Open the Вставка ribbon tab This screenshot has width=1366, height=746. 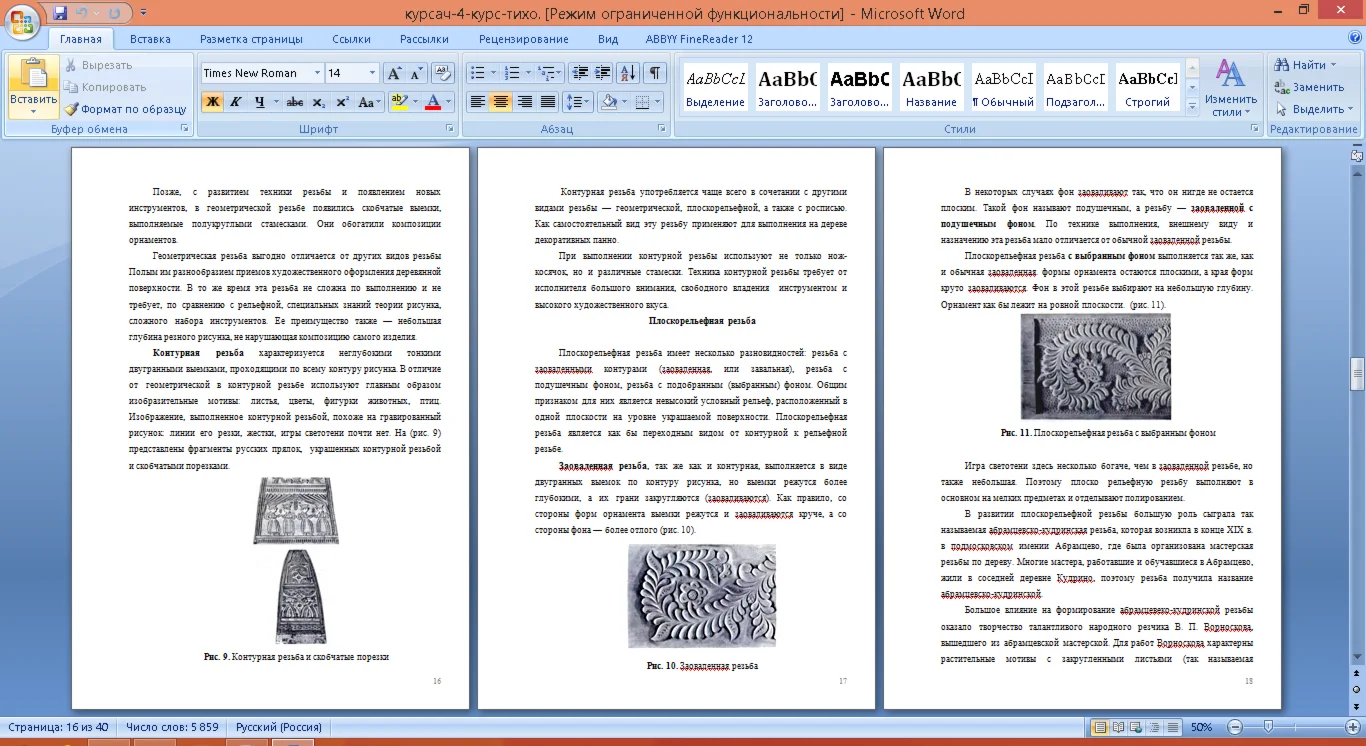pyautogui.click(x=150, y=39)
